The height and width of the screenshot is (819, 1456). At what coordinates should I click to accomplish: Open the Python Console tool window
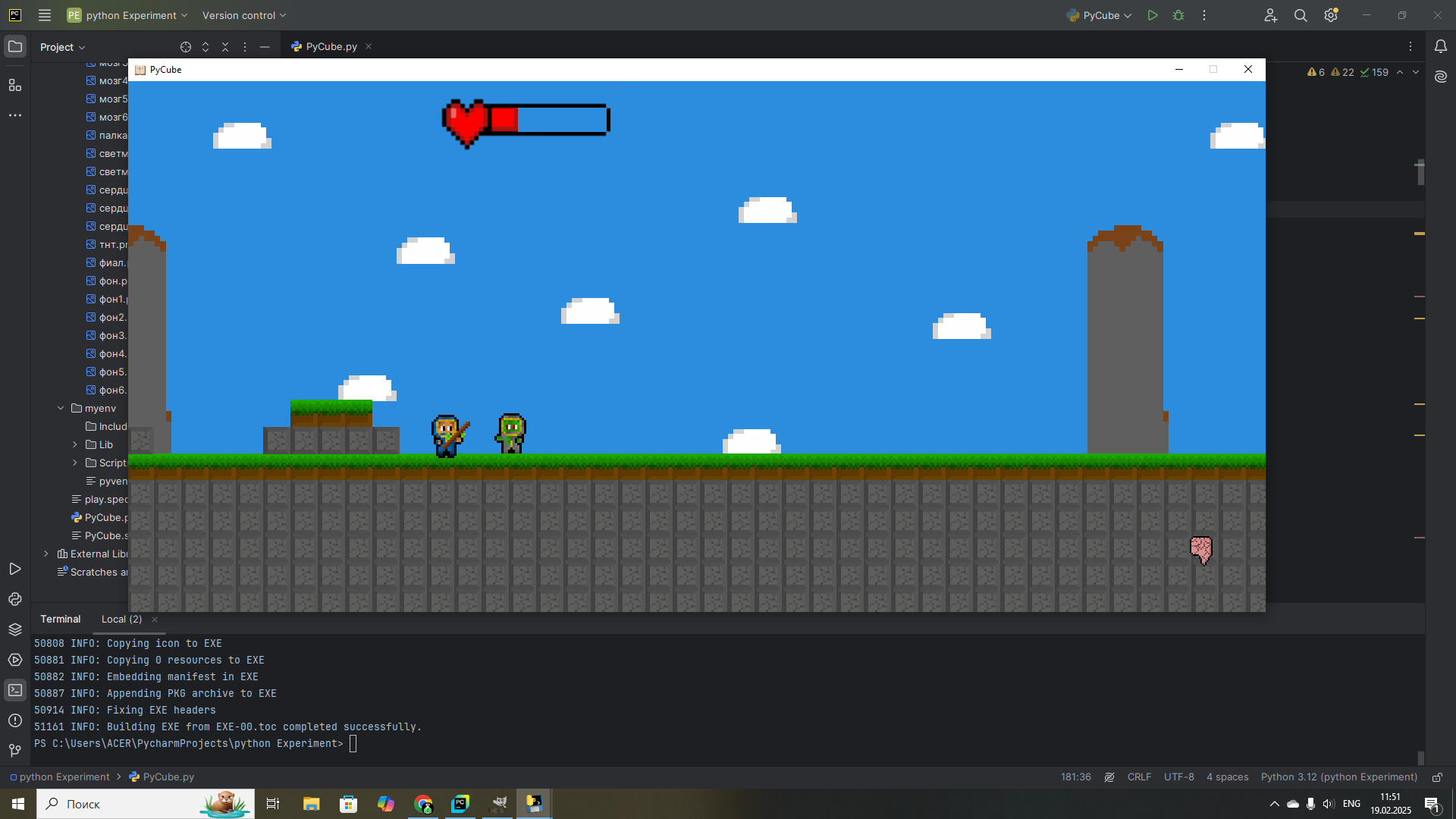[x=15, y=599]
